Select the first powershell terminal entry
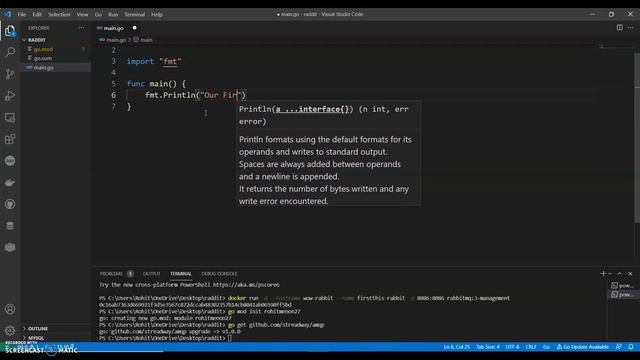 [622, 285]
